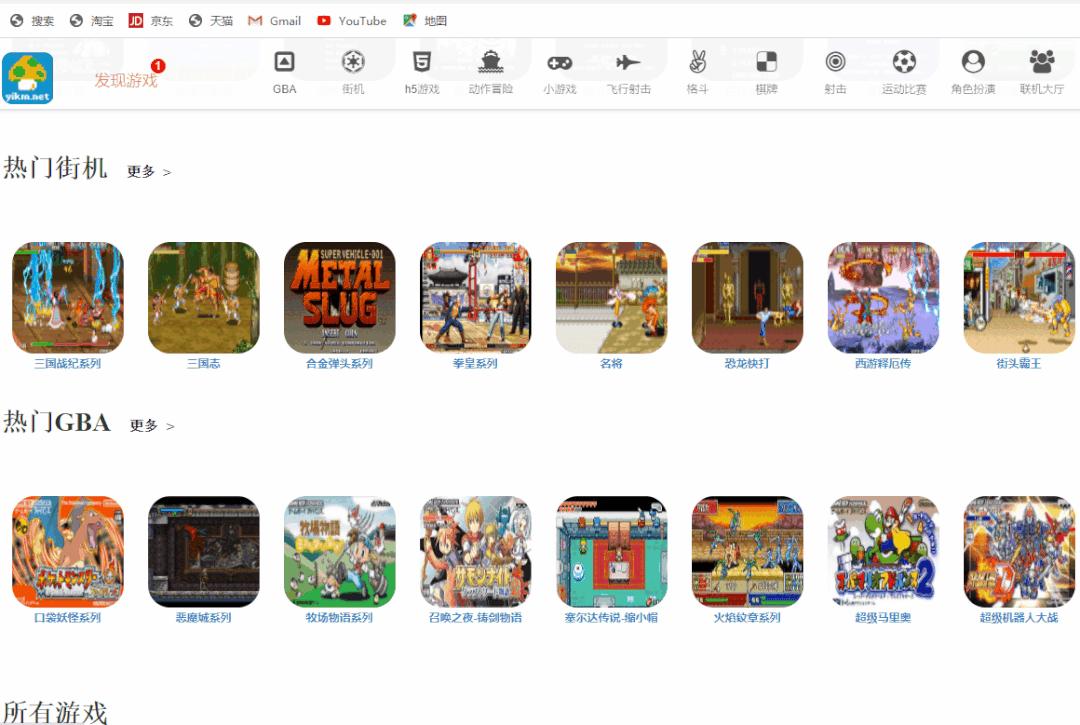
Task: Click the 恐龙快打 text link
Action: 747,364
